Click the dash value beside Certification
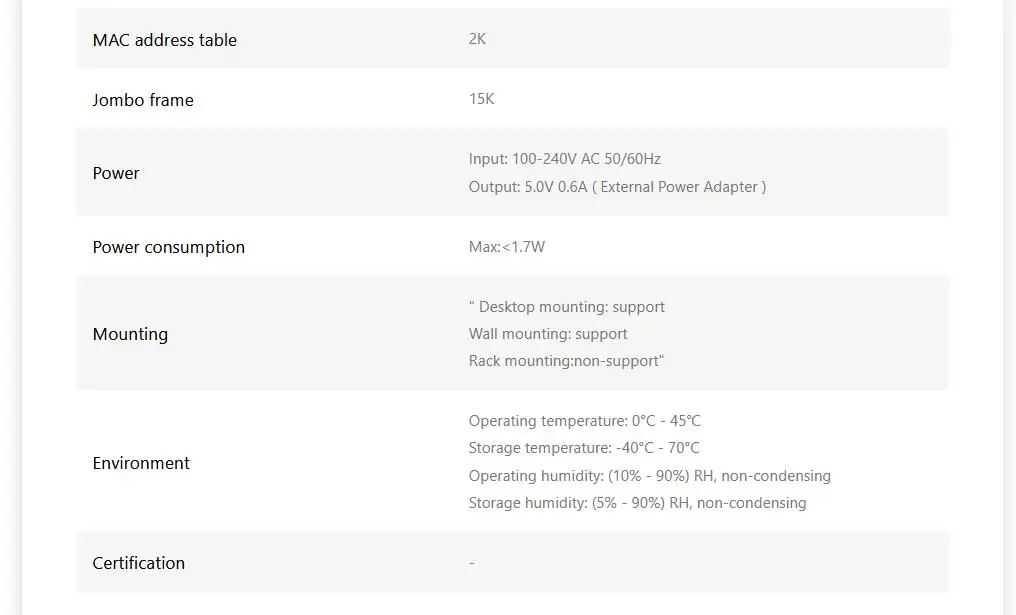Image resolution: width=1016 pixels, height=615 pixels. 472,563
